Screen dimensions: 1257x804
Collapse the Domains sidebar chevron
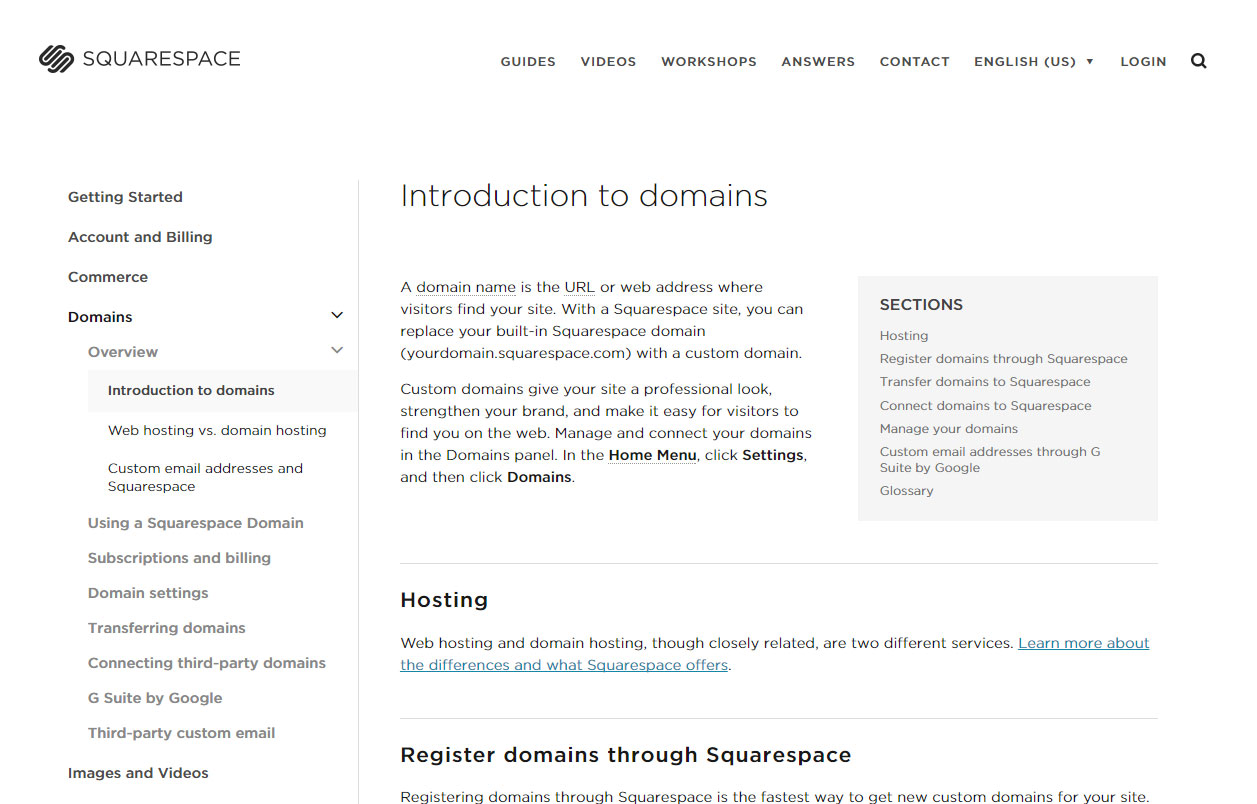pos(337,316)
